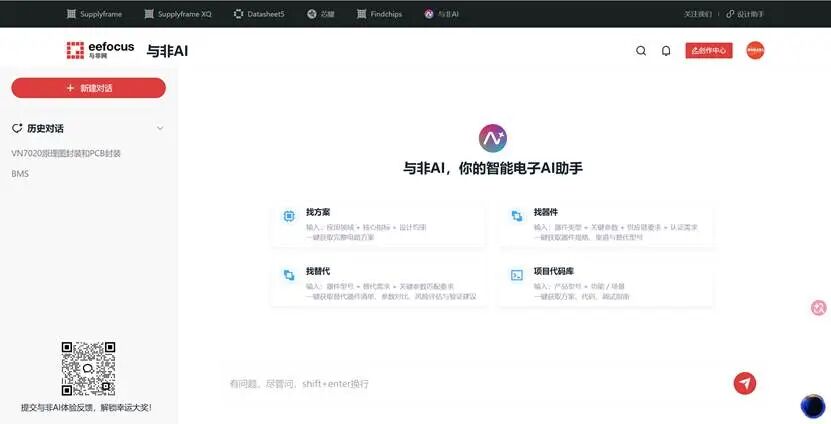This screenshot has height=424, width=831.
Task: Click the pink floating side icon
Action: point(819,307)
